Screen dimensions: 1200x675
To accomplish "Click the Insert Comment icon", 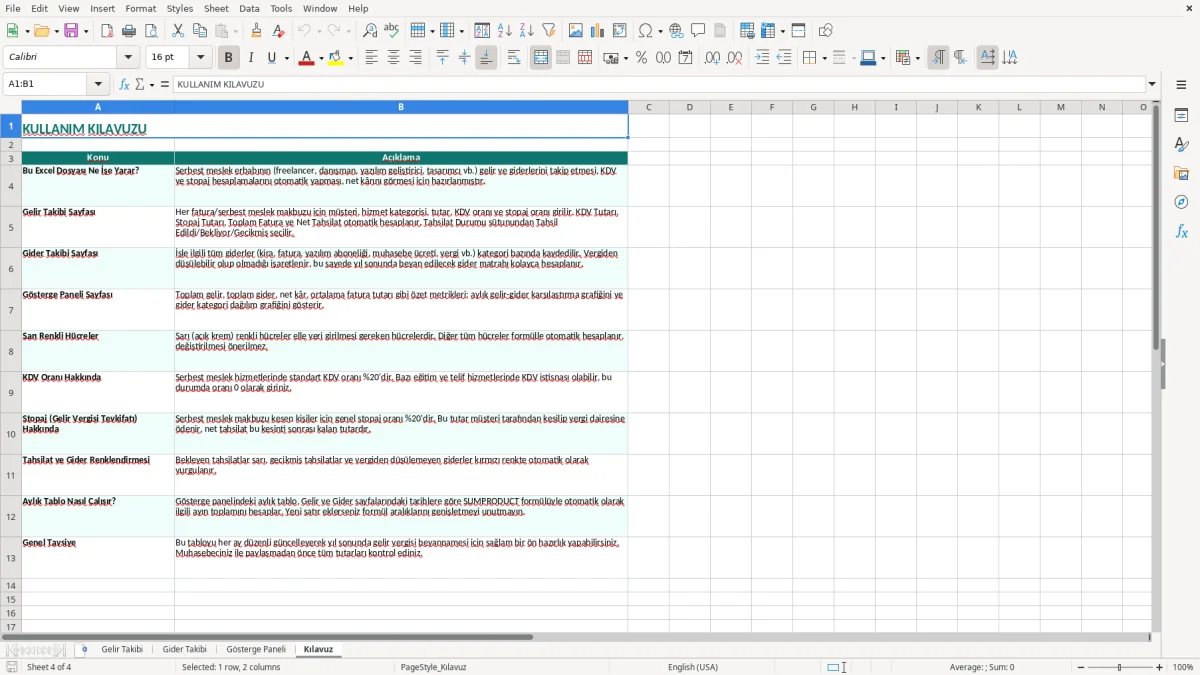I will (698, 31).
